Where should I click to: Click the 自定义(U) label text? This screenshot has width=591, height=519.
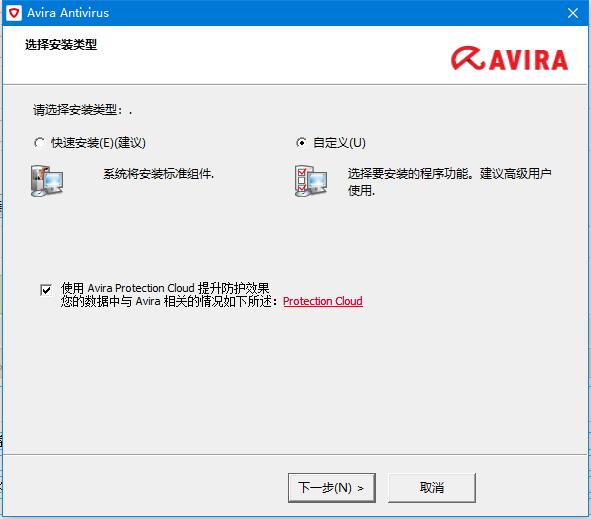pos(340,143)
